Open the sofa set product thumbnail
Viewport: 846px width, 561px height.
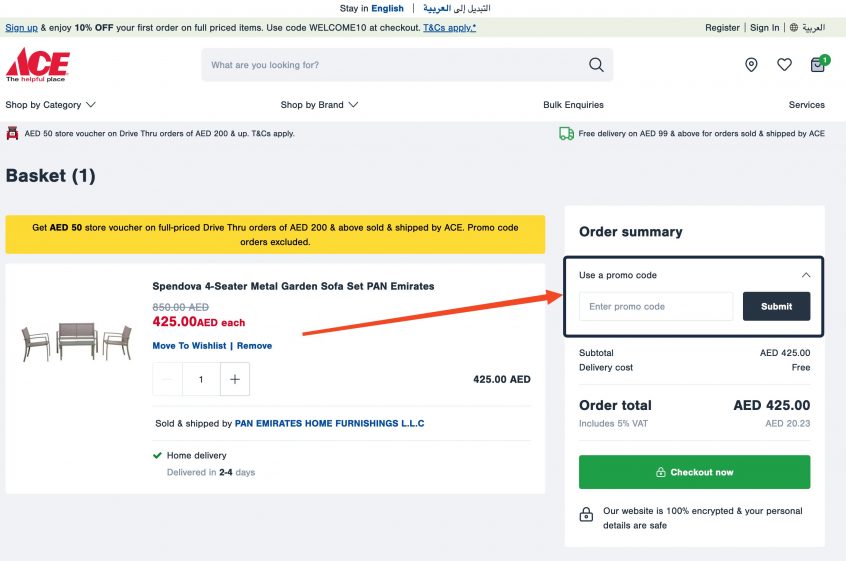pyautogui.click(x=77, y=342)
